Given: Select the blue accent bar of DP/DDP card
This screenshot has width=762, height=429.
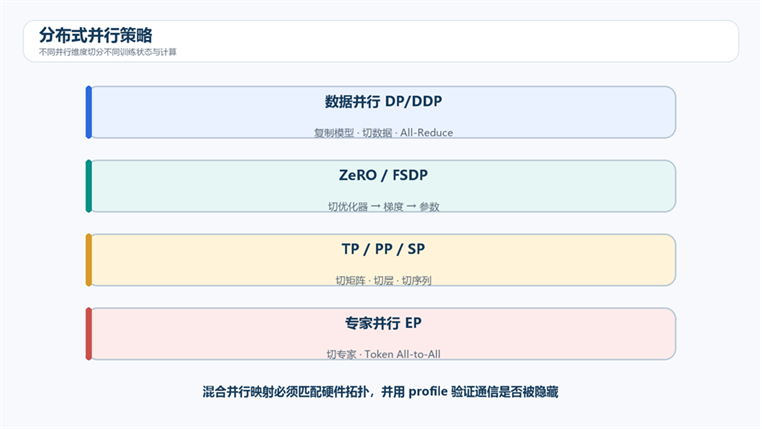Looking at the screenshot, I should [x=88, y=112].
